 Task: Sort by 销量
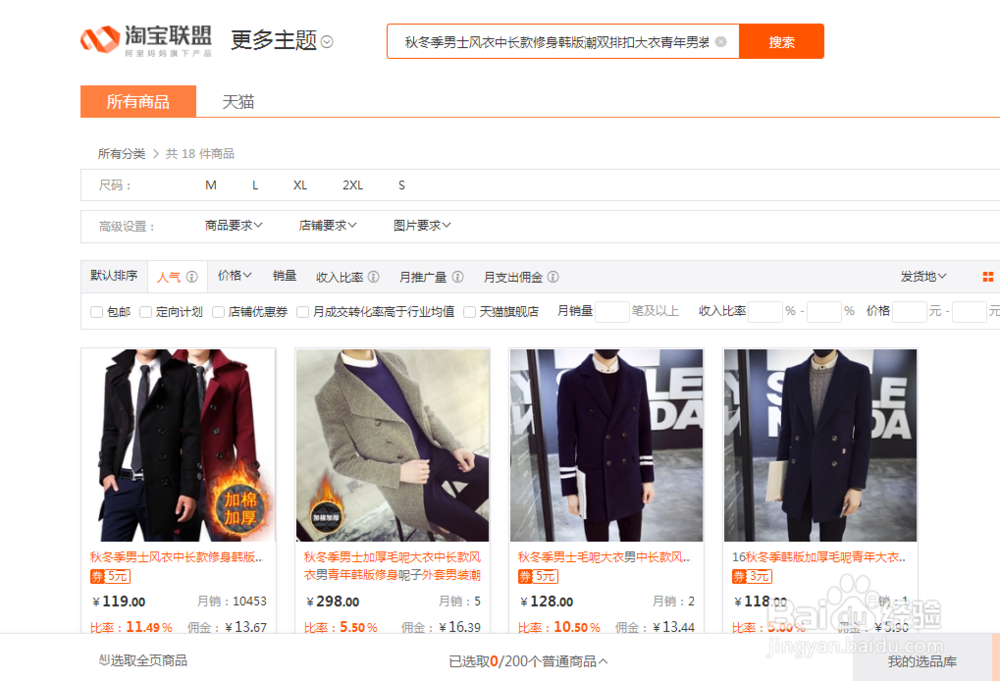284,275
